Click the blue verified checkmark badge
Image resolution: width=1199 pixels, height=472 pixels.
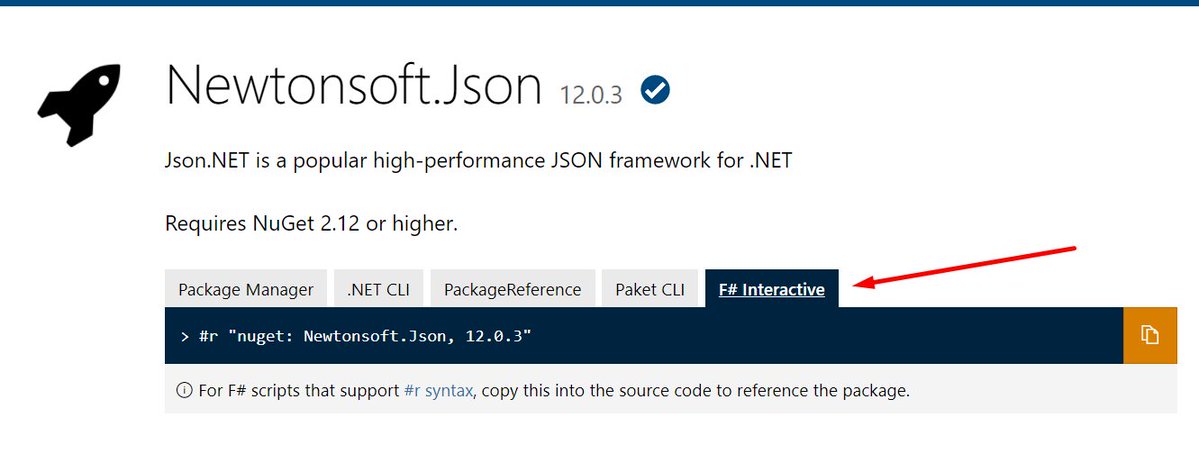click(x=655, y=90)
